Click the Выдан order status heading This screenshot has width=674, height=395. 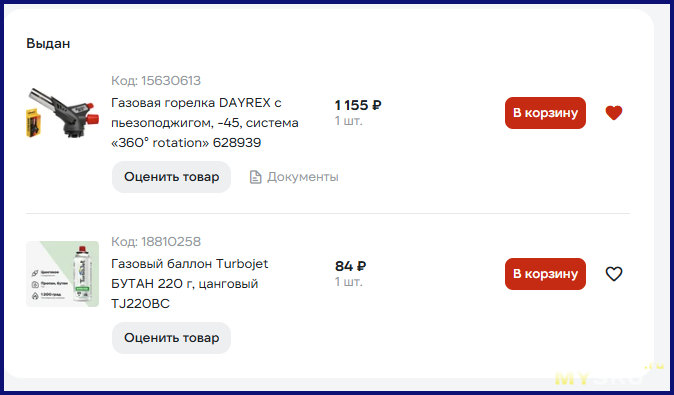point(48,43)
